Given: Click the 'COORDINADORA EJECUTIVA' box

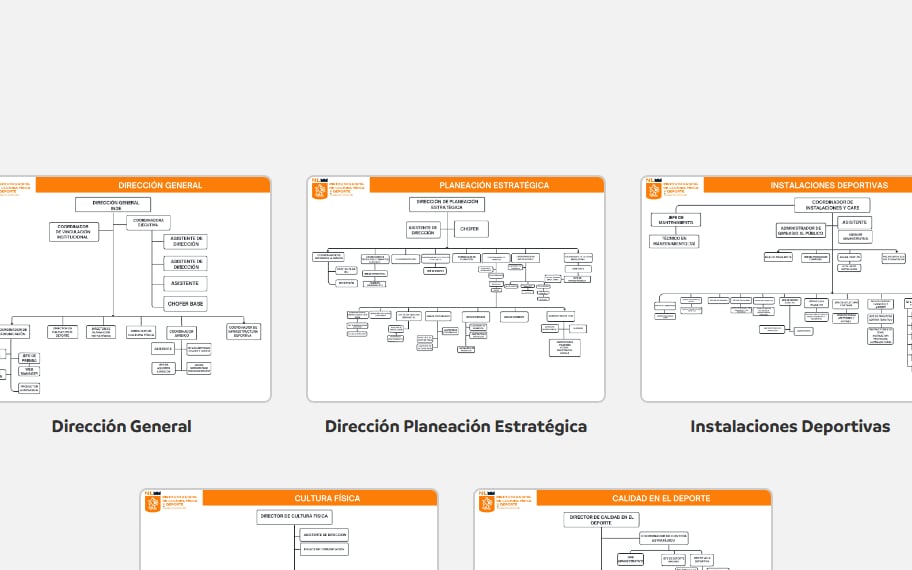Looking at the screenshot, I should pos(148,222).
